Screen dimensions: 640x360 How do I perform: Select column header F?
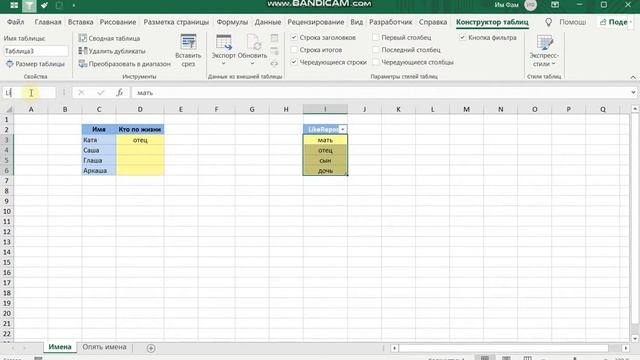pos(216,109)
